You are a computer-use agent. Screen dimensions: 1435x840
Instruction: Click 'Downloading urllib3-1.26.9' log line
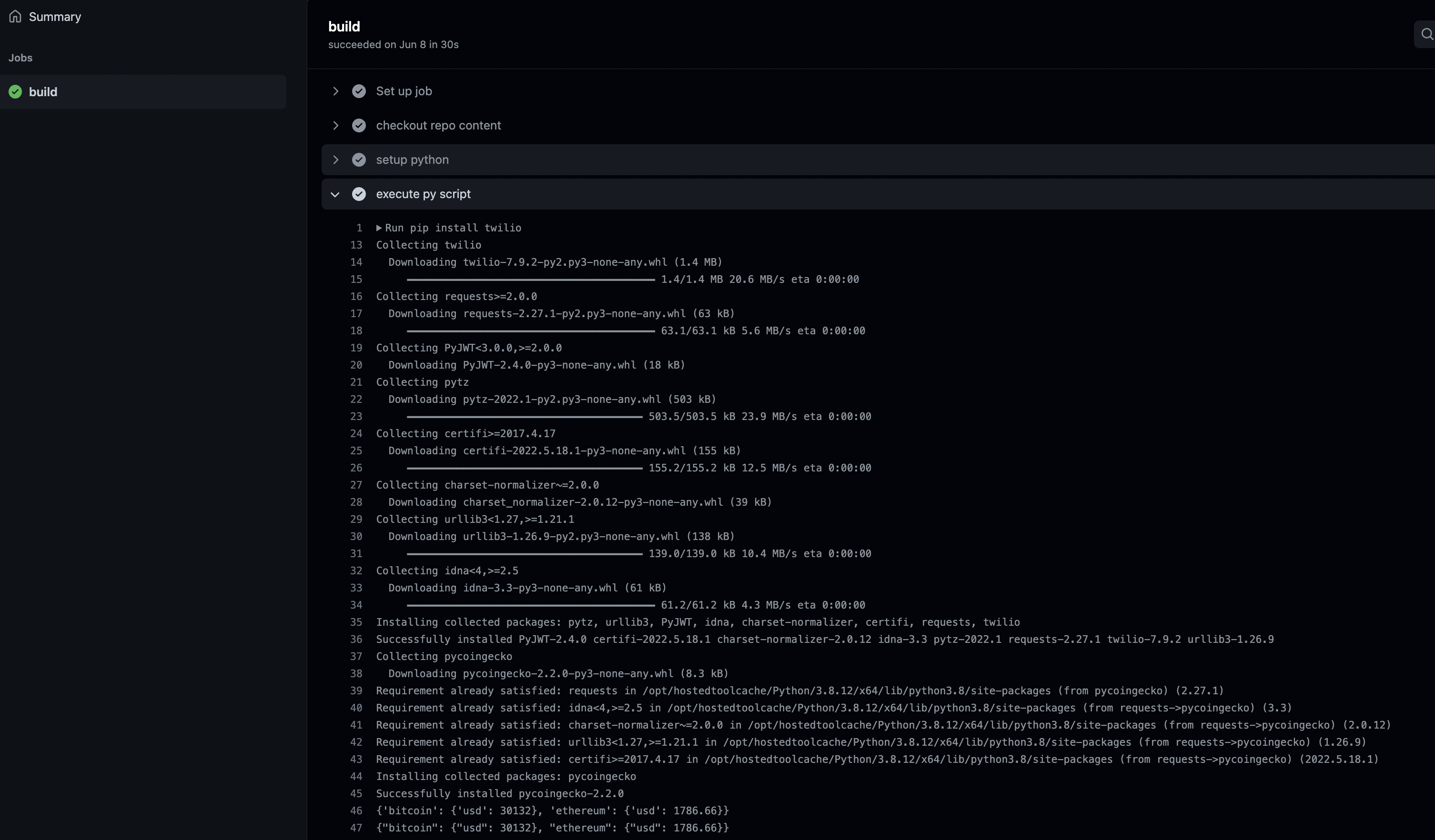point(562,536)
